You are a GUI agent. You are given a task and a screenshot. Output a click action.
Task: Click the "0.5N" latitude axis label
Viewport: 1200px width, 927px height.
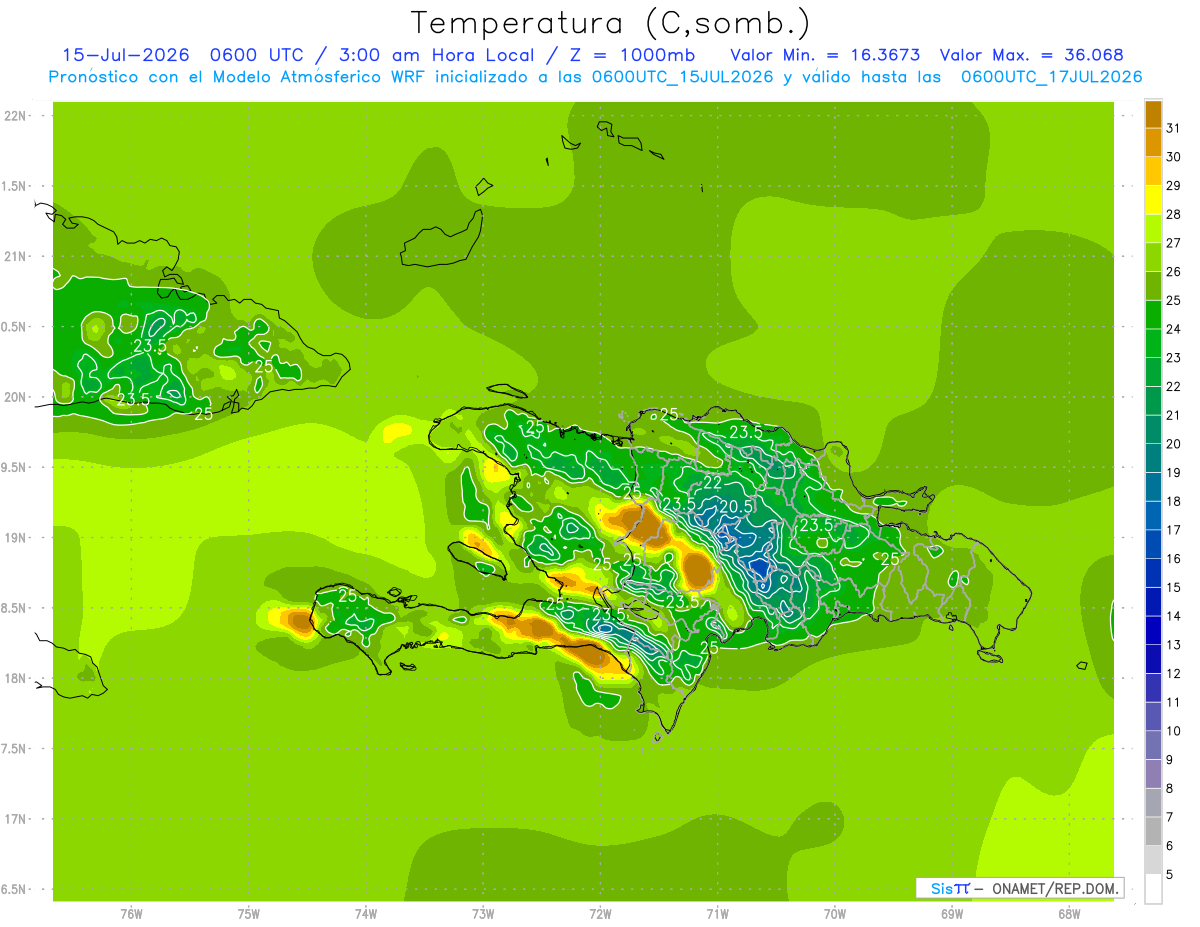click(15, 327)
